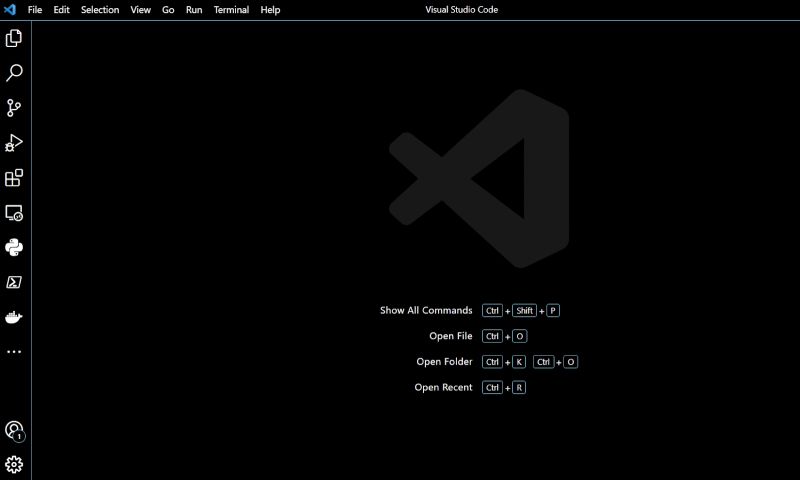Viewport: 800px width, 480px height.
Task: Click the P key hint
Action: (x=553, y=311)
